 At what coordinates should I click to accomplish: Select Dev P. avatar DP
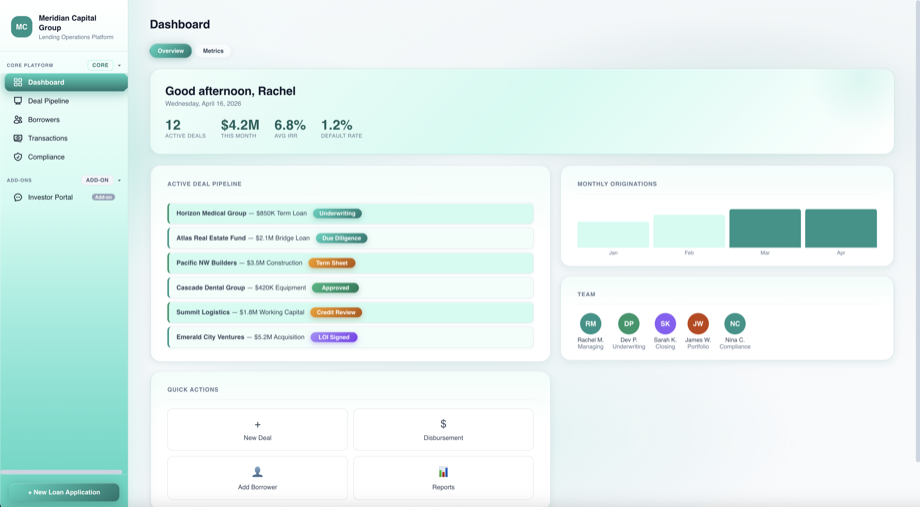pos(628,323)
